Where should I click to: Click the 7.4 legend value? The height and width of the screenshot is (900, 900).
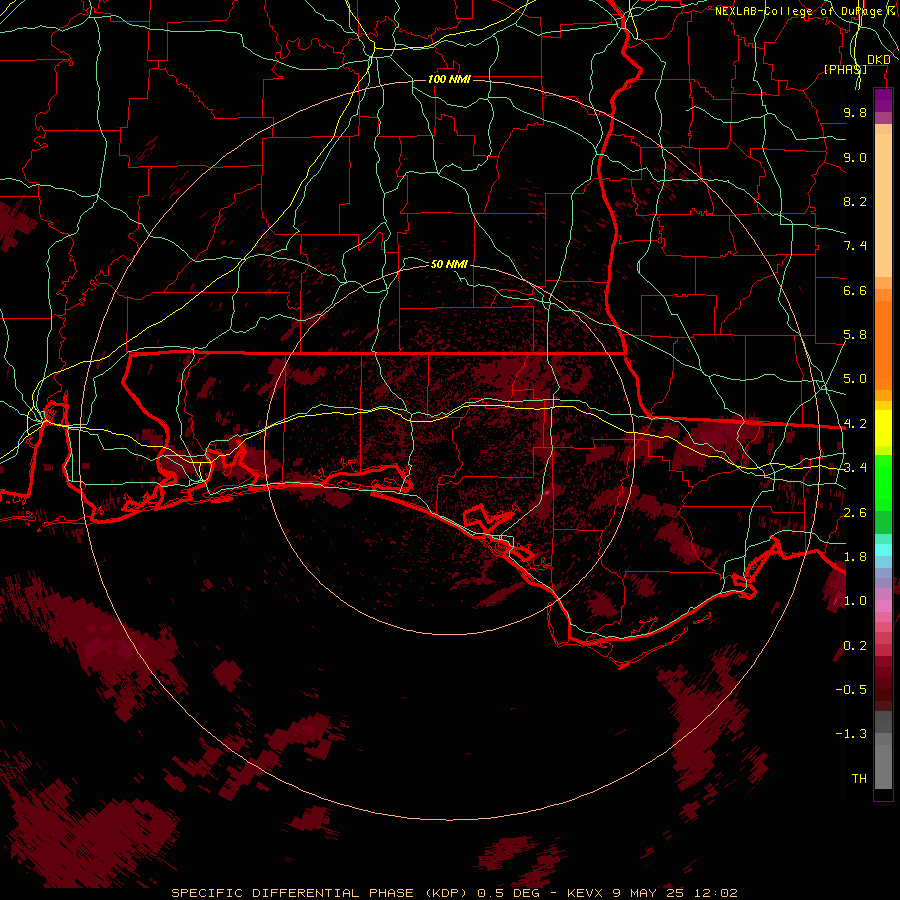click(855, 246)
